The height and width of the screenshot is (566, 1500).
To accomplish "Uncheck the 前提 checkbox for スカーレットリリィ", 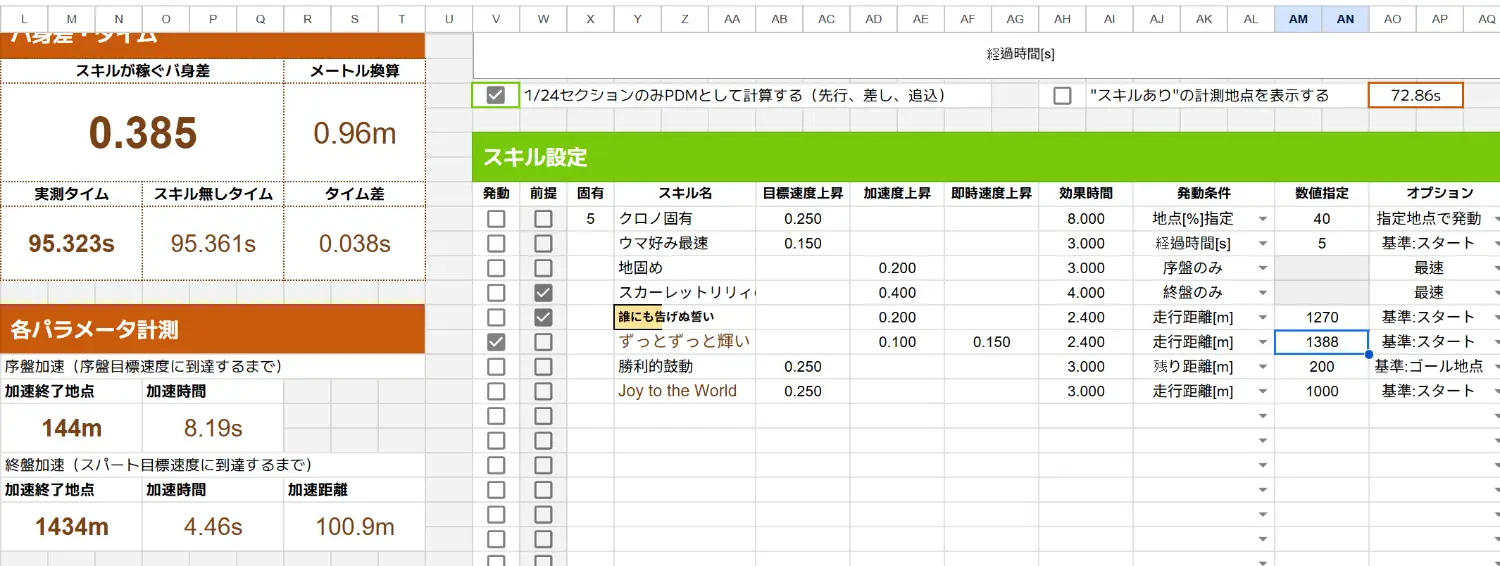I will click(543, 293).
